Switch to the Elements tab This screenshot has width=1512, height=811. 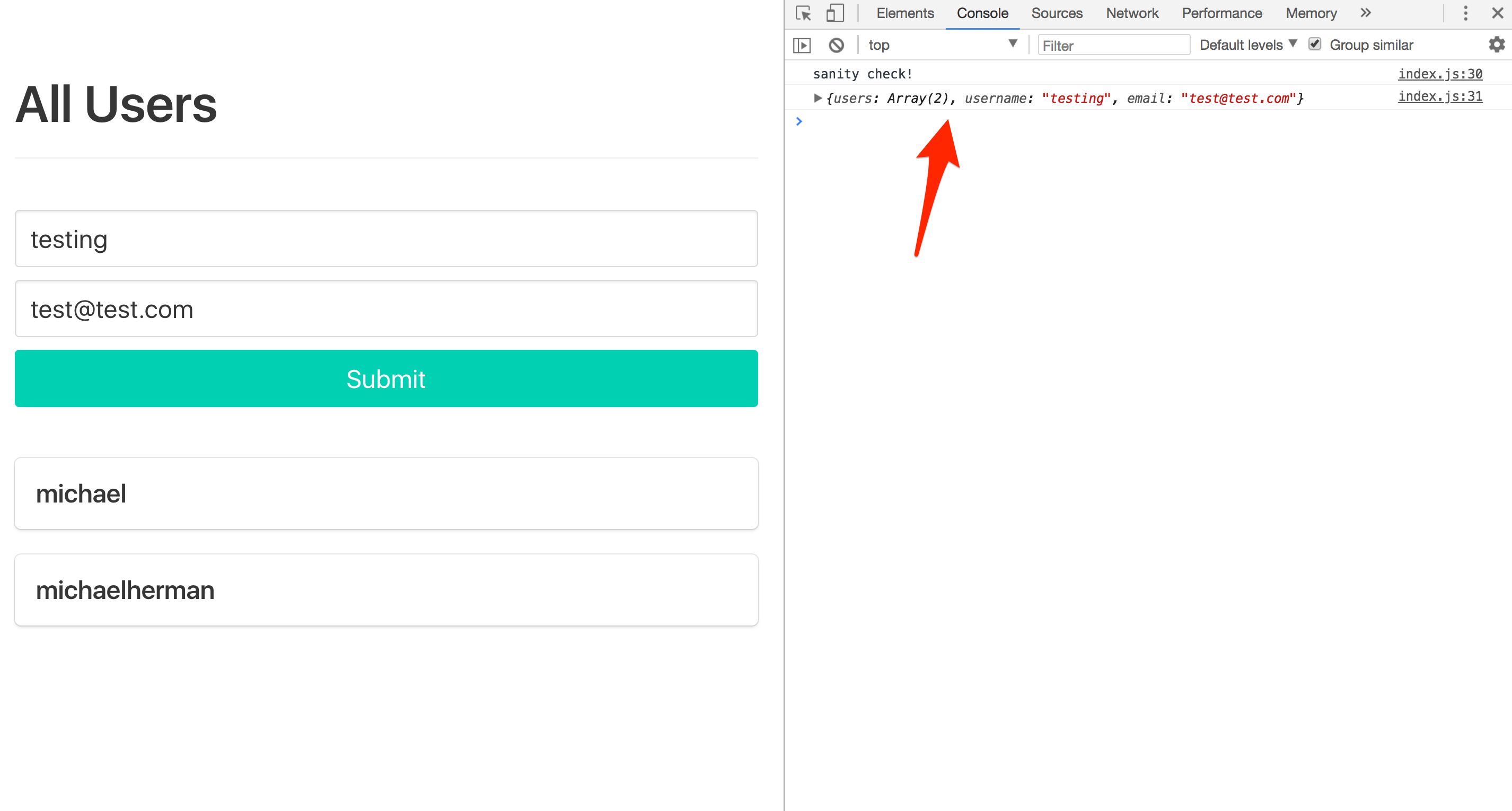[x=904, y=13]
